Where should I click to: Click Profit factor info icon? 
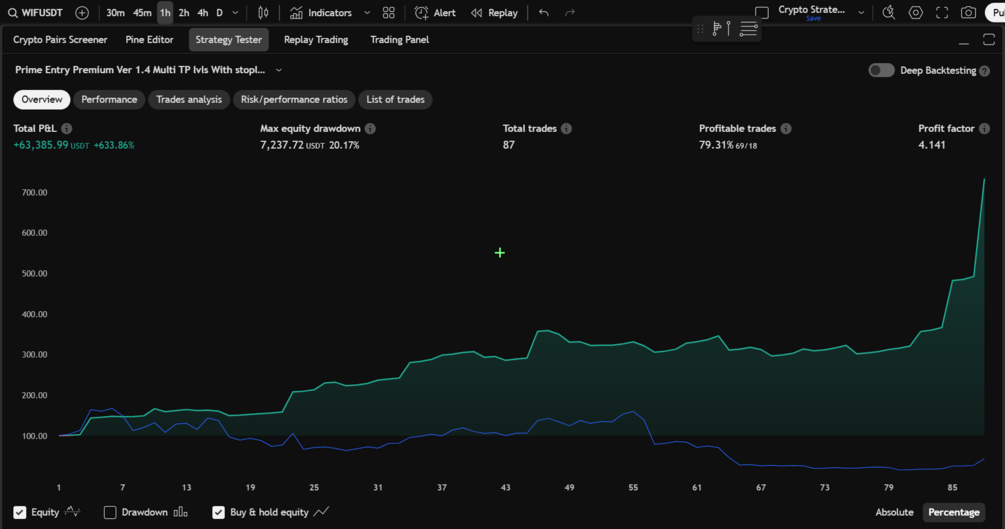984,128
